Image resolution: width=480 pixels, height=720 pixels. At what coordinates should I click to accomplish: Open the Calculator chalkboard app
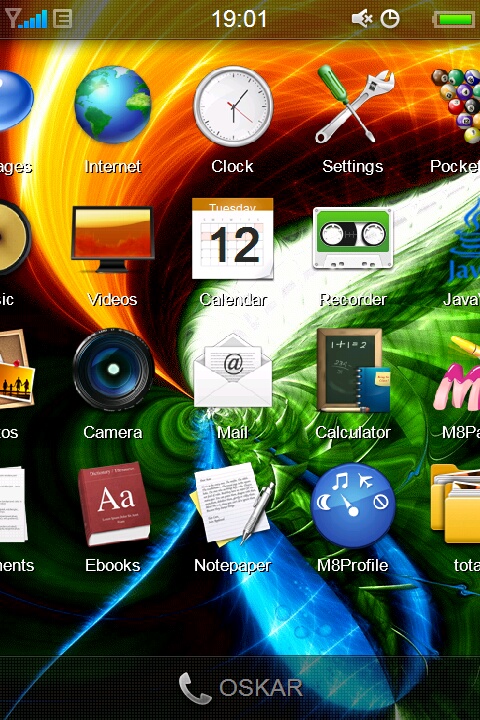[x=353, y=370]
